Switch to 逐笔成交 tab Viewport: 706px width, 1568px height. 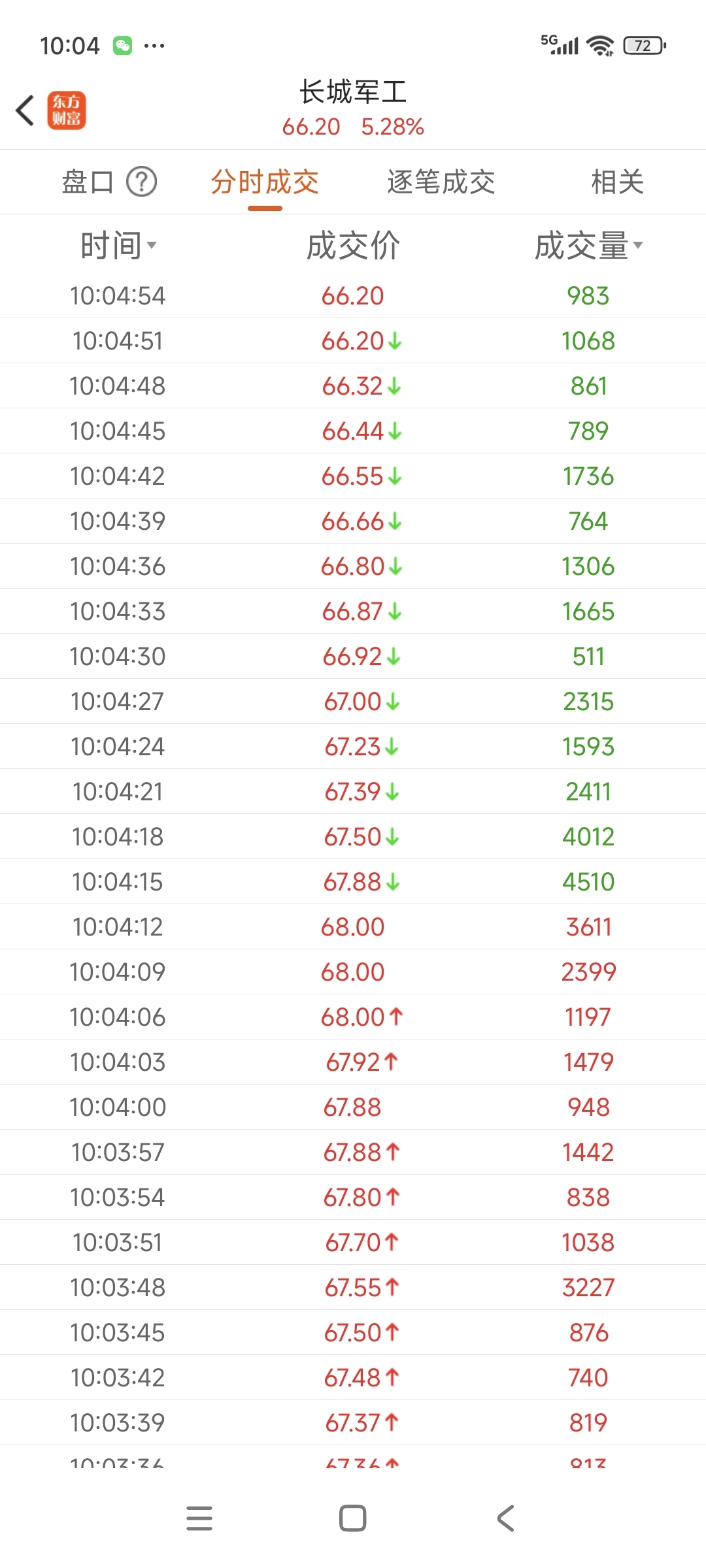pos(441,182)
